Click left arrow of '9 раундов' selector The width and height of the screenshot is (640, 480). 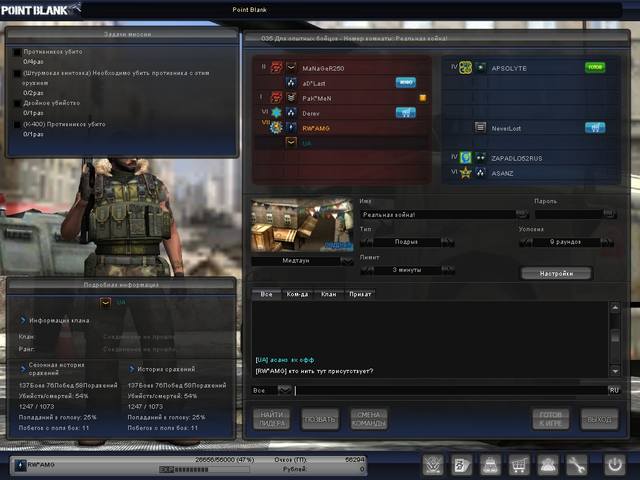[x=525, y=242]
